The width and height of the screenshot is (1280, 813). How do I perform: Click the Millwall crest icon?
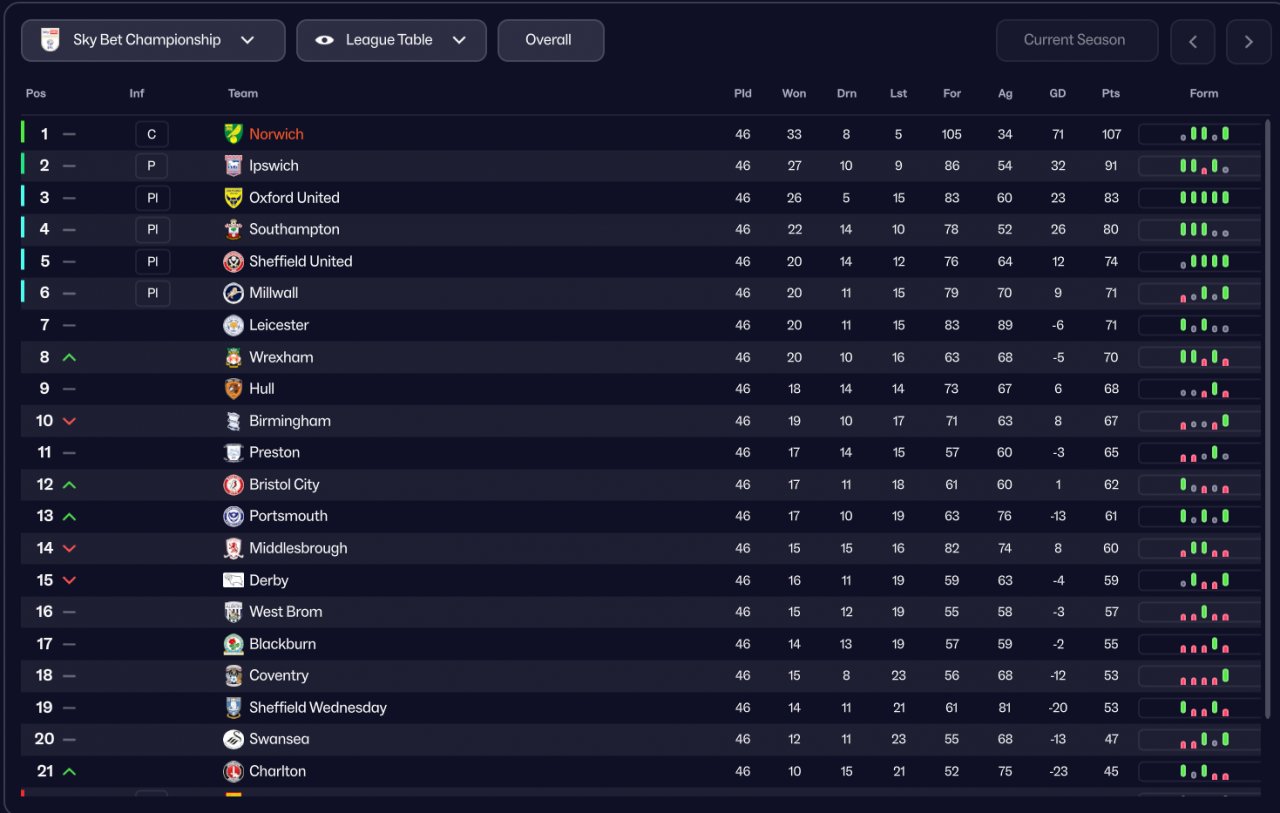click(233, 293)
